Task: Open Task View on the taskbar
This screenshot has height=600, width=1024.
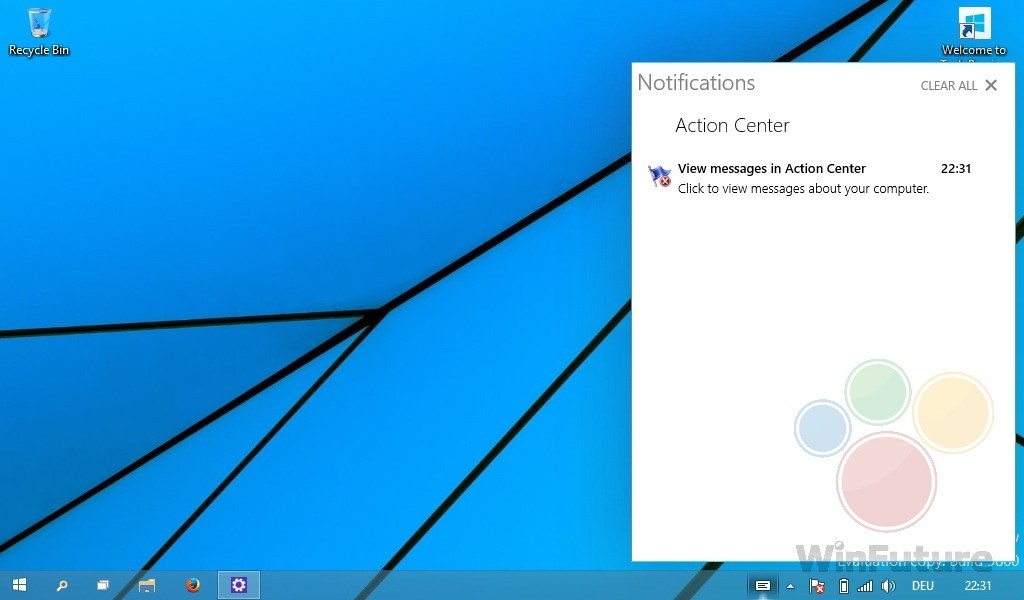Action: point(102,585)
